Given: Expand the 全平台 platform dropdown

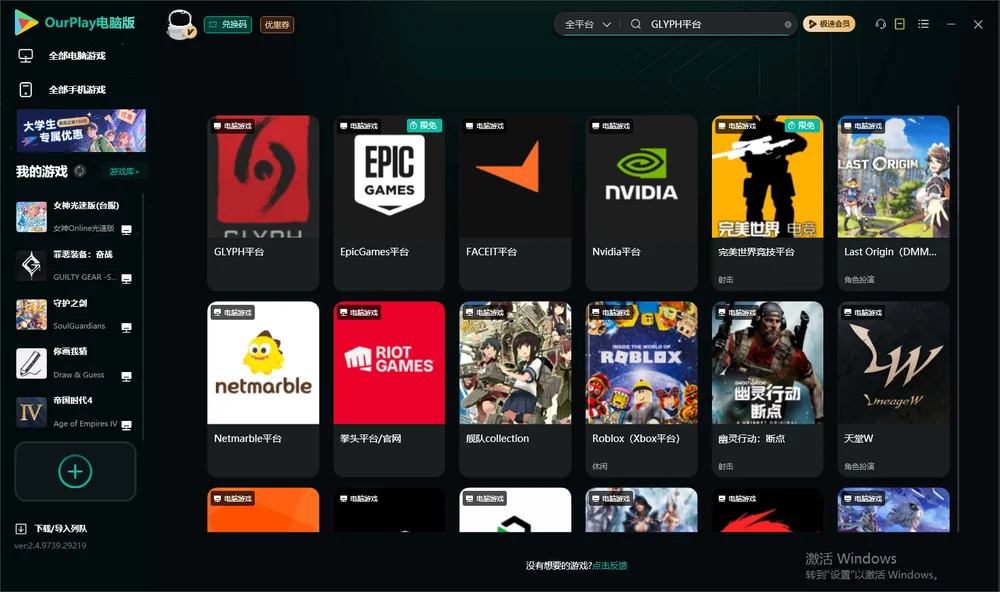Looking at the screenshot, I should point(587,24).
